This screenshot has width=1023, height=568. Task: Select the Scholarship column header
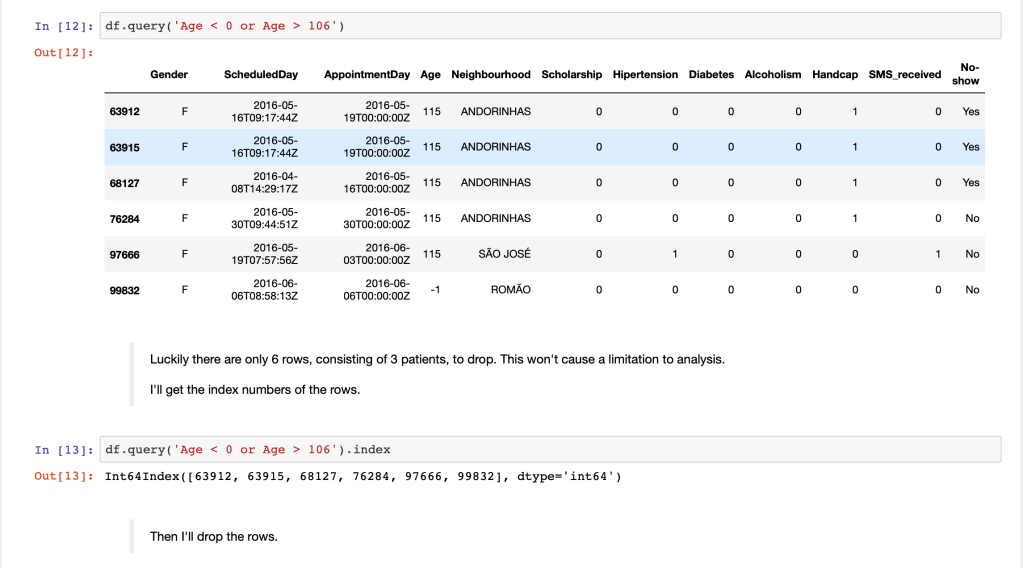pos(571,75)
